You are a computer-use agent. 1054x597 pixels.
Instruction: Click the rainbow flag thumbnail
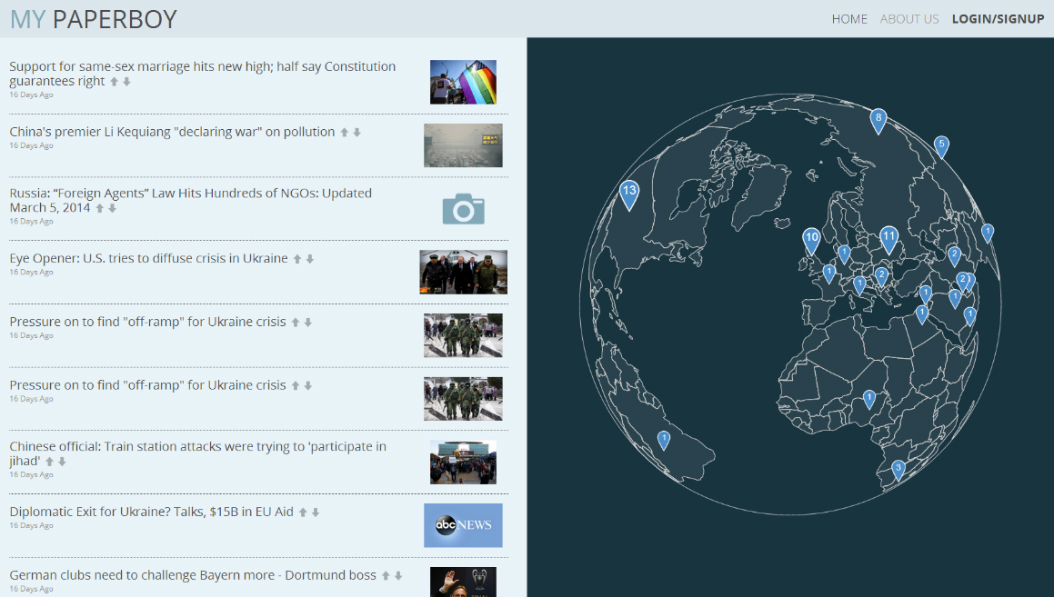coord(463,82)
